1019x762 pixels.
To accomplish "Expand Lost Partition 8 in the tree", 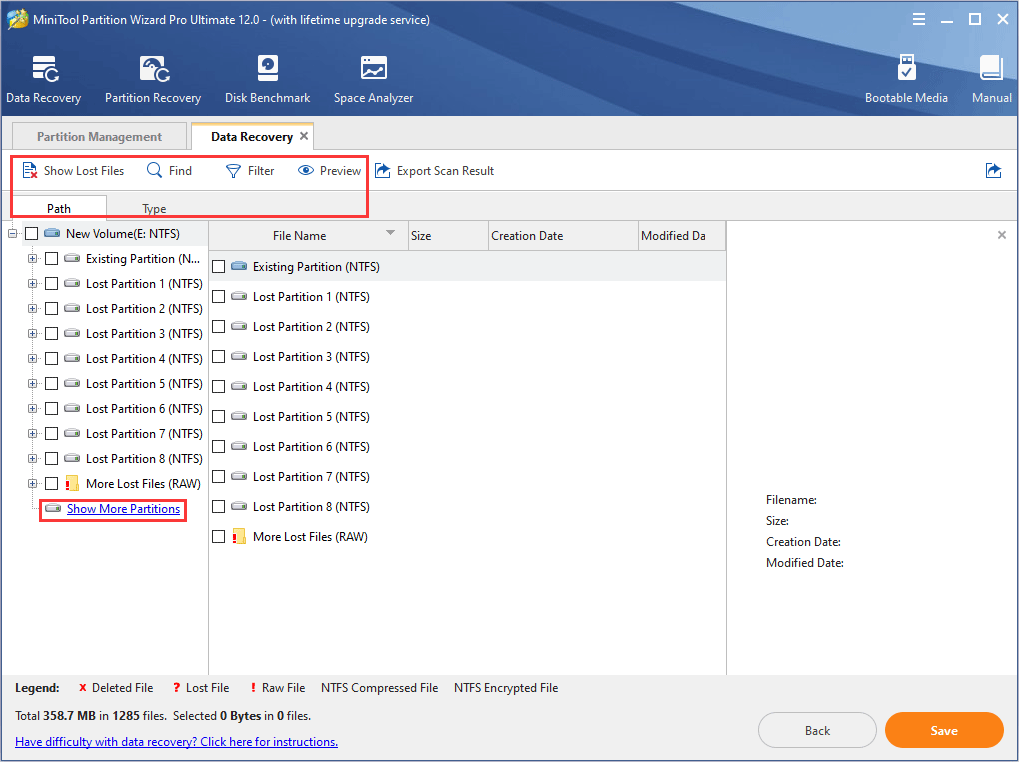I will tap(32, 459).
